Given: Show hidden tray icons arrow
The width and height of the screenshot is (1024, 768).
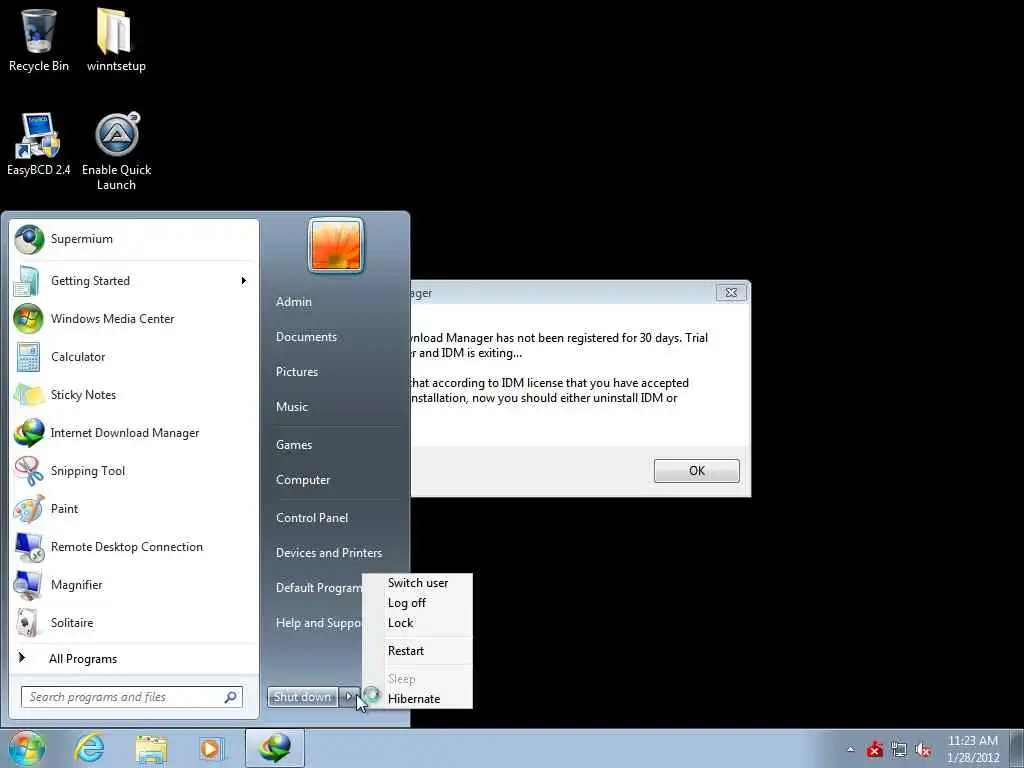Looking at the screenshot, I should point(850,750).
